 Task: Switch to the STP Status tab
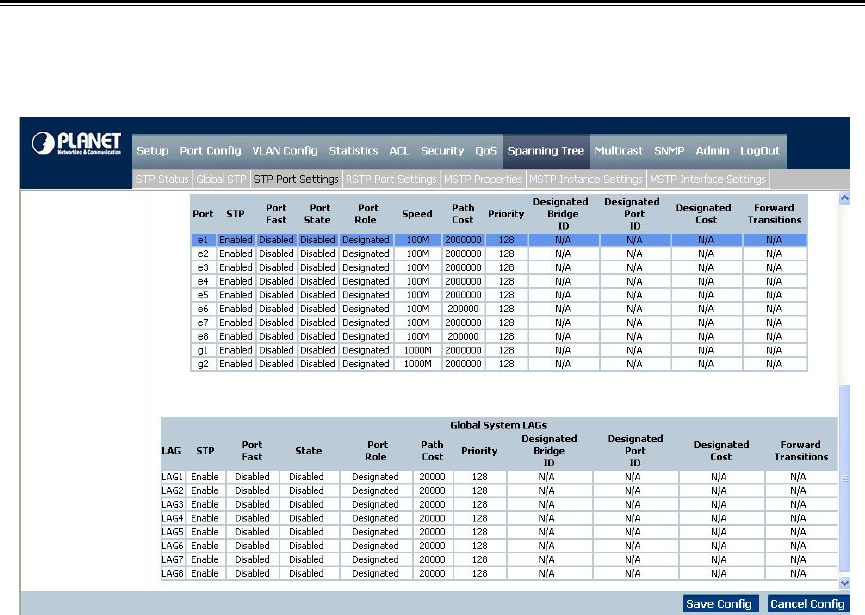[162, 179]
